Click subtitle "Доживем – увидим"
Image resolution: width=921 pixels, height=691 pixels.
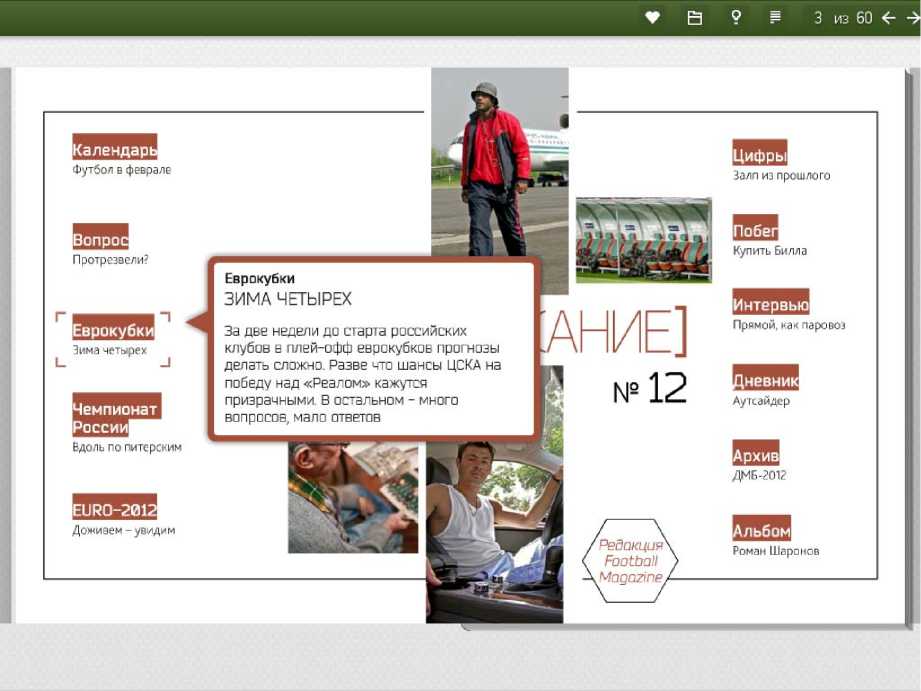coord(124,530)
